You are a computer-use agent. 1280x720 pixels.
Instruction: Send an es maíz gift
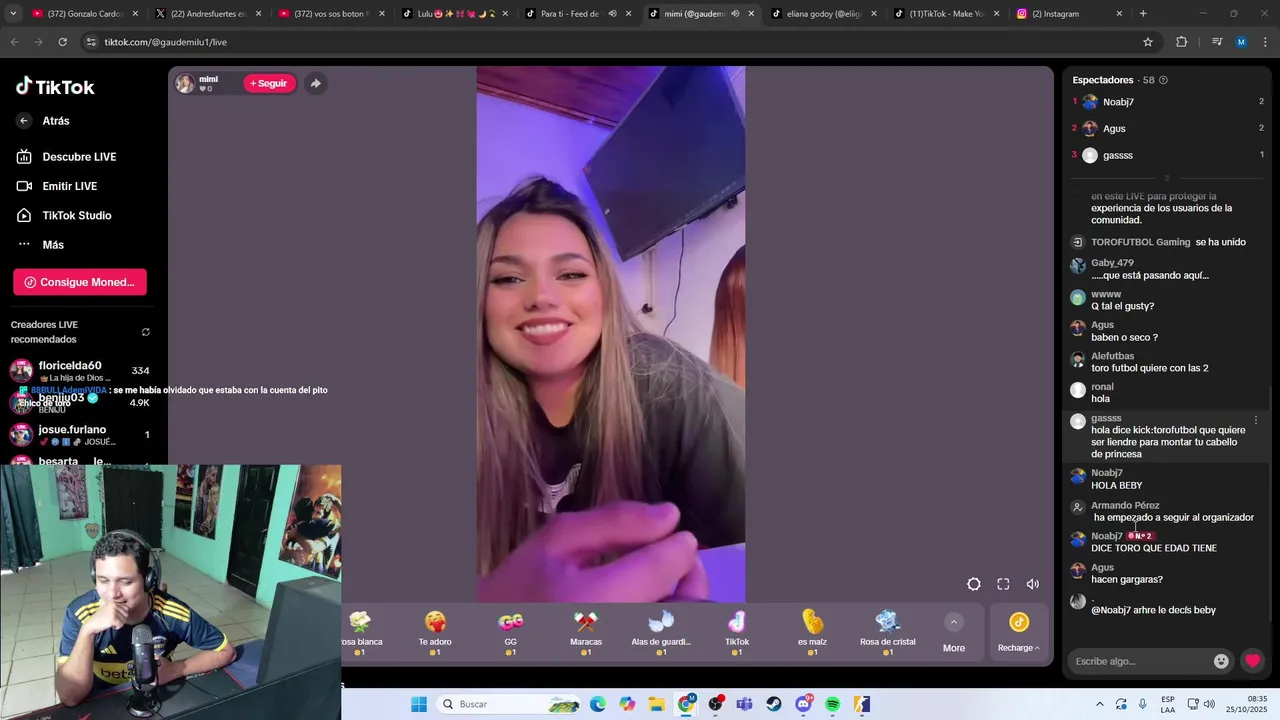[812, 633]
